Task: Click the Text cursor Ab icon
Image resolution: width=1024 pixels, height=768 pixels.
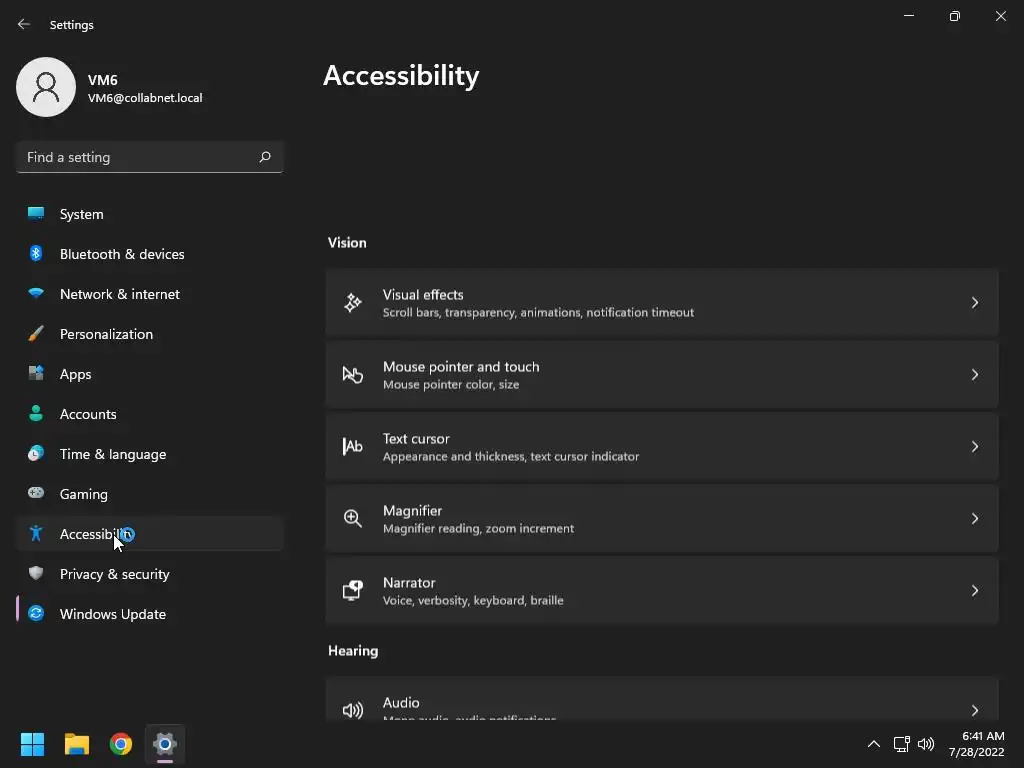Action: (352, 446)
